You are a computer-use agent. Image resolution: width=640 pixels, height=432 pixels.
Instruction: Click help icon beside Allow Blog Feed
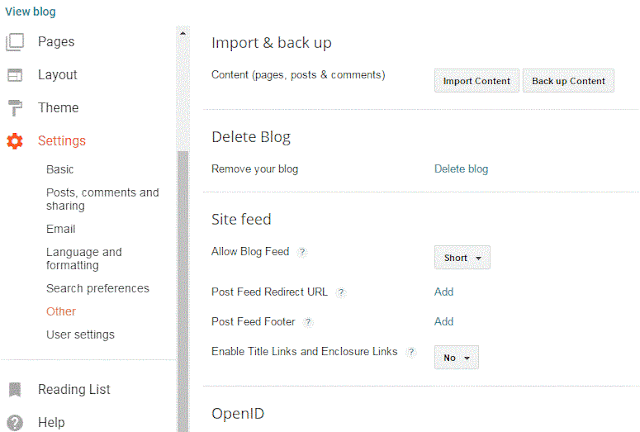tap(302, 252)
